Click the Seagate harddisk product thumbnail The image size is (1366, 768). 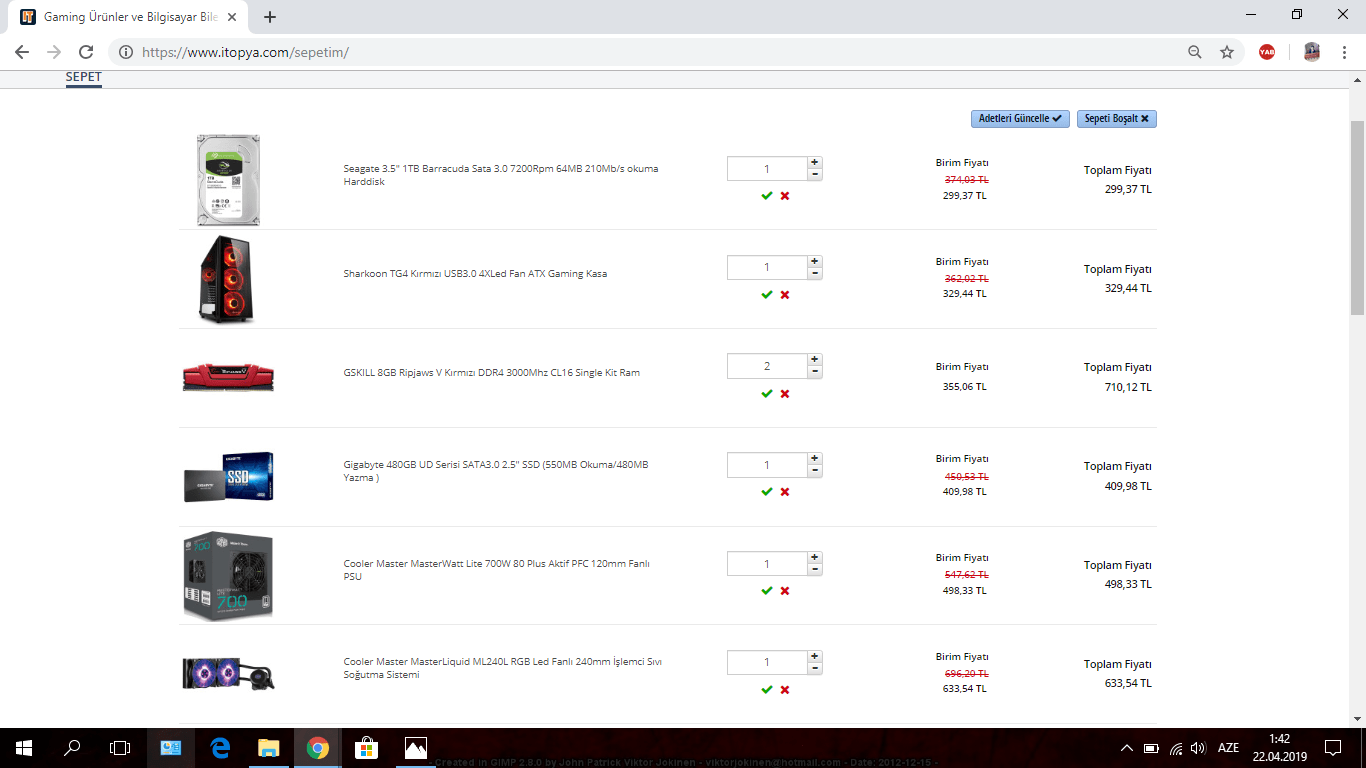pos(228,180)
